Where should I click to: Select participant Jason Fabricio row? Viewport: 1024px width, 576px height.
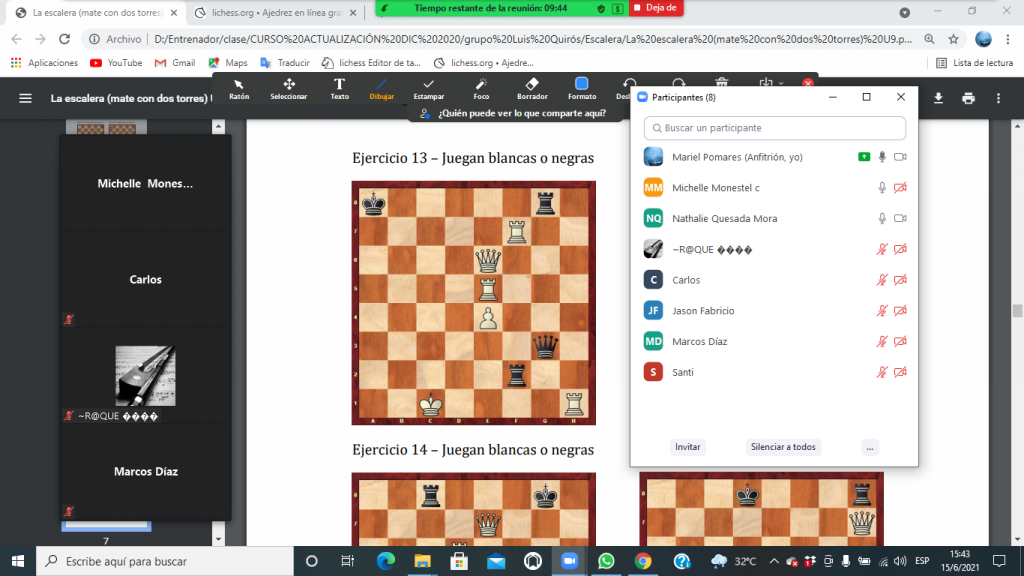pyautogui.click(x=775, y=310)
